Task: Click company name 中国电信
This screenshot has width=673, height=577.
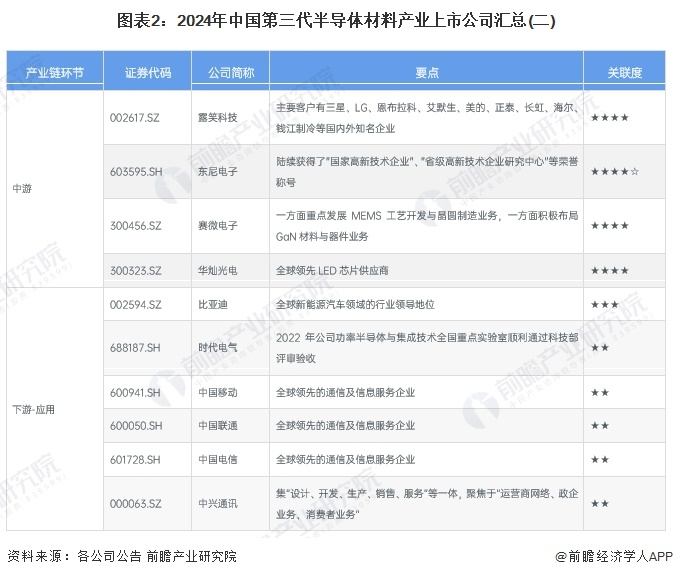Action: click(x=218, y=460)
